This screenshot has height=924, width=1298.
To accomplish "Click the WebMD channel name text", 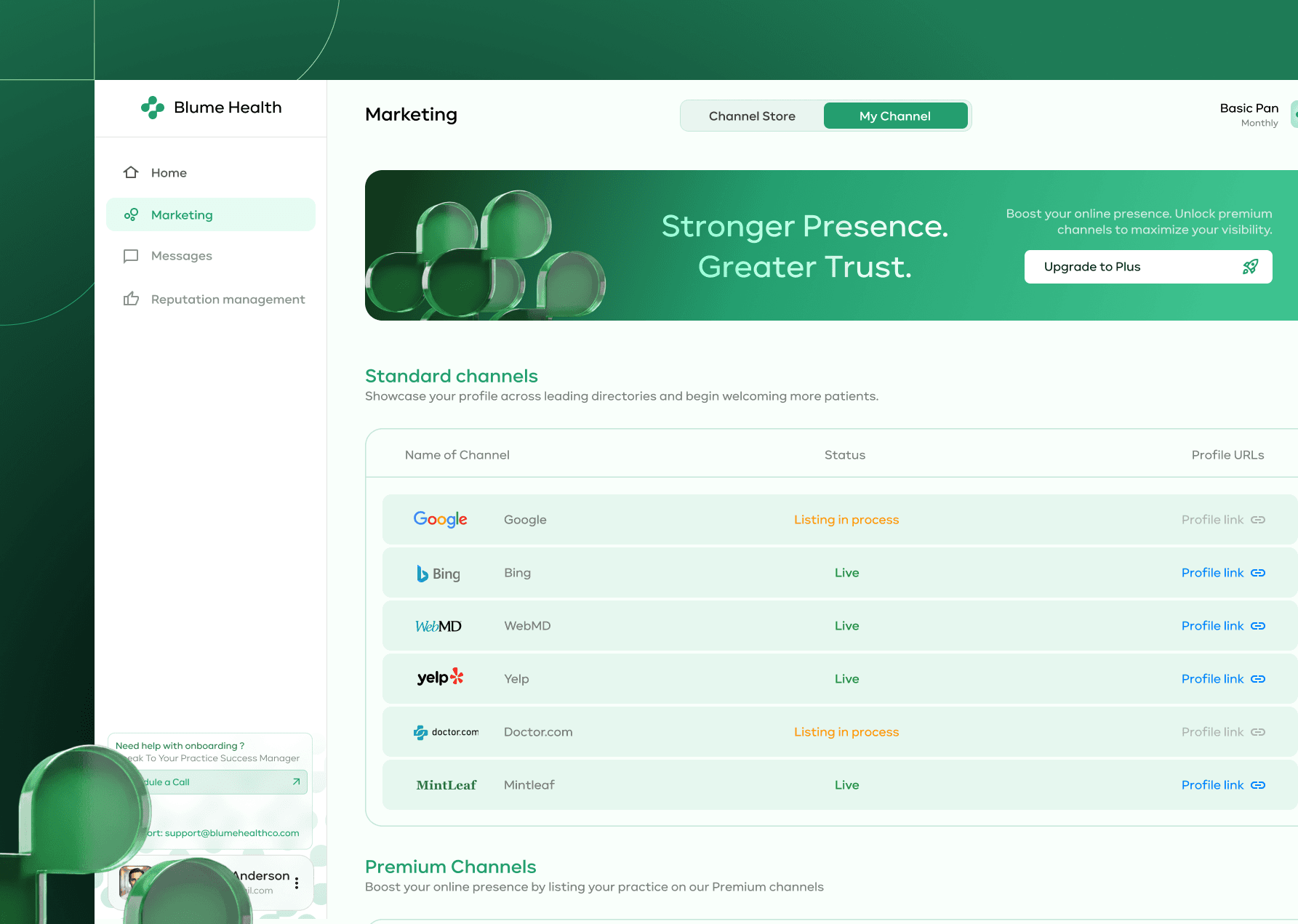I will 527,626.
